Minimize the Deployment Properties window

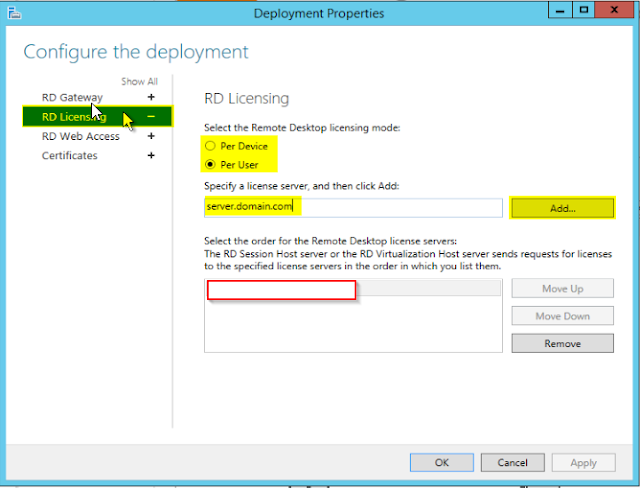coord(560,10)
